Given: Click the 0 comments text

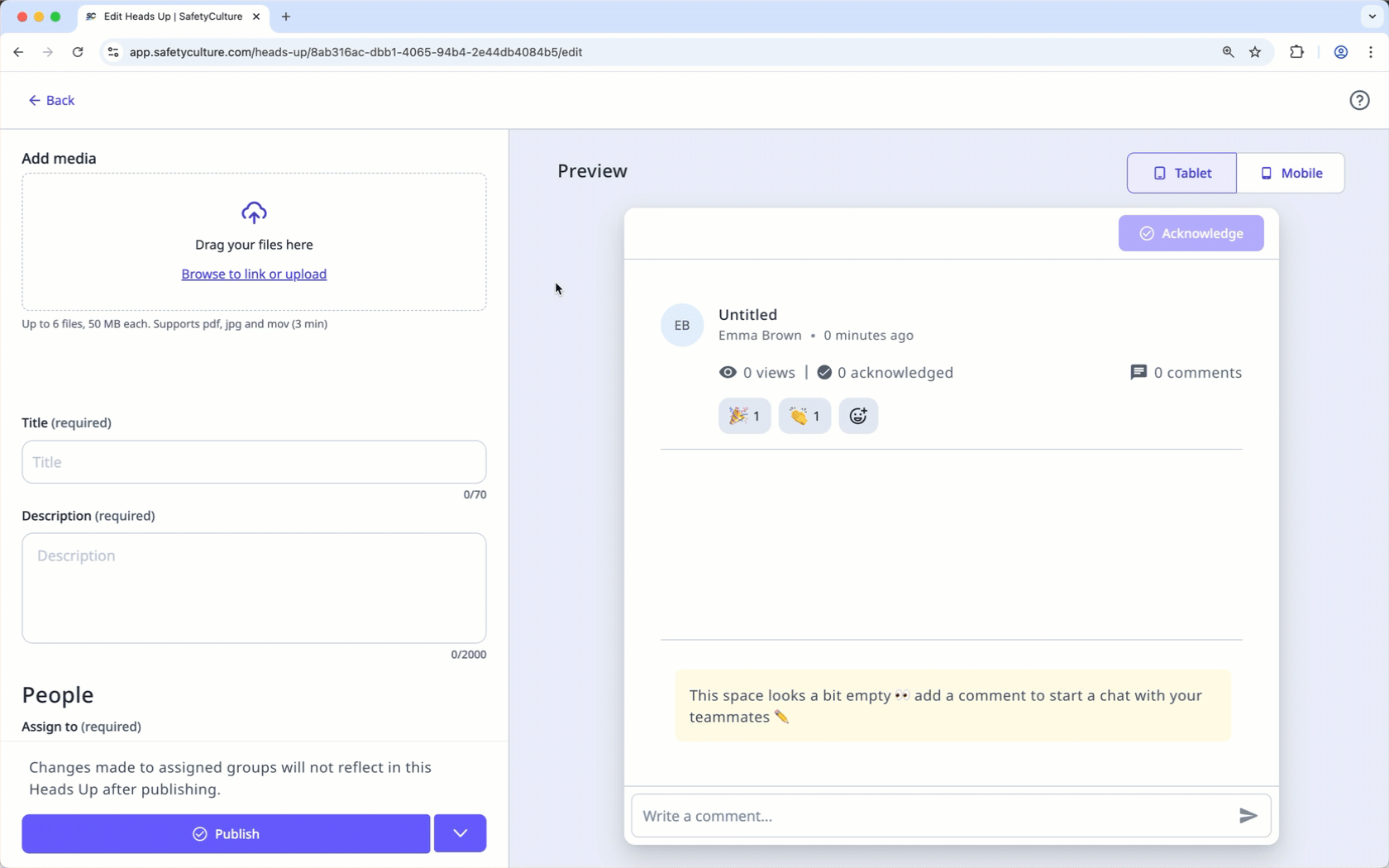Looking at the screenshot, I should tap(1197, 373).
